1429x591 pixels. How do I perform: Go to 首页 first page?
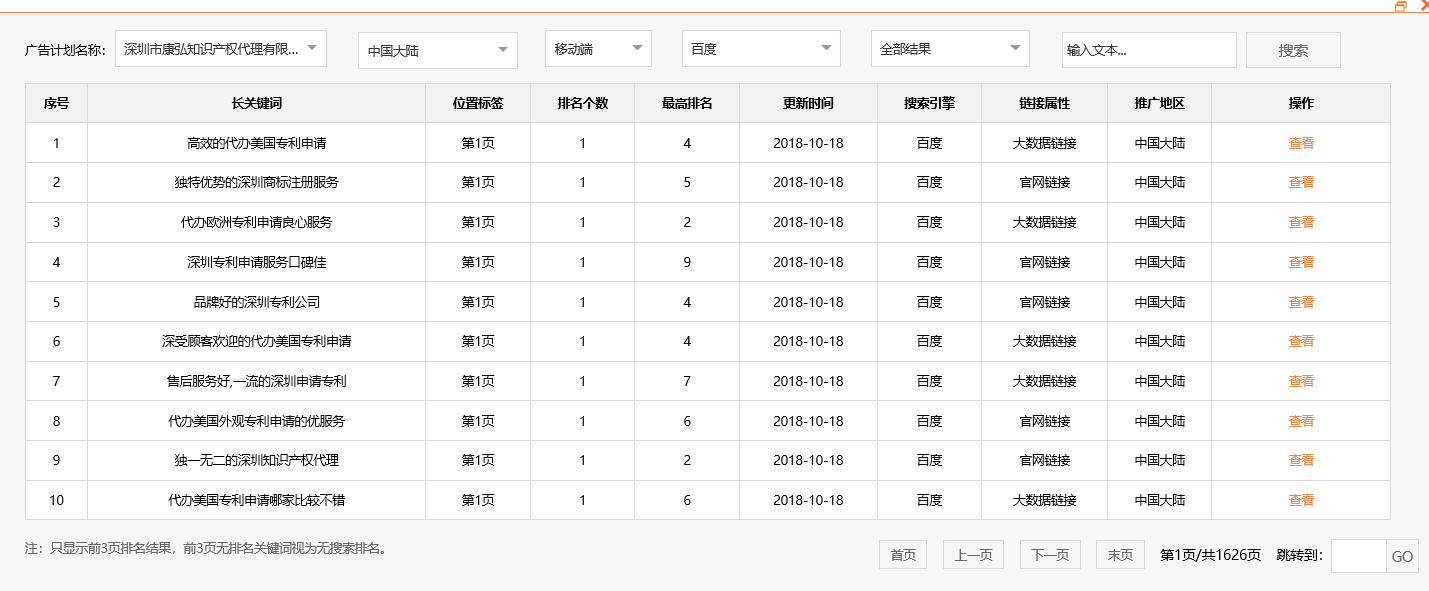(x=902, y=555)
